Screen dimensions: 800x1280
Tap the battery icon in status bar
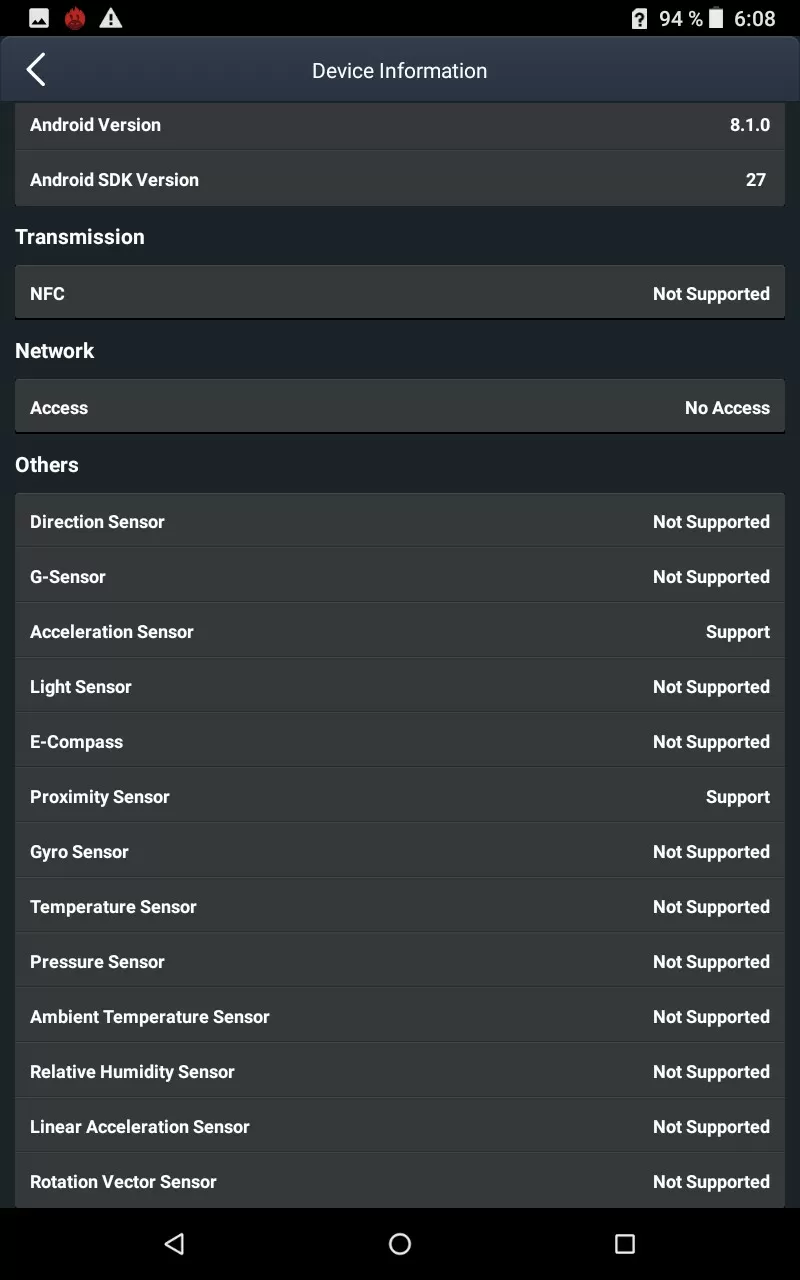coord(716,18)
